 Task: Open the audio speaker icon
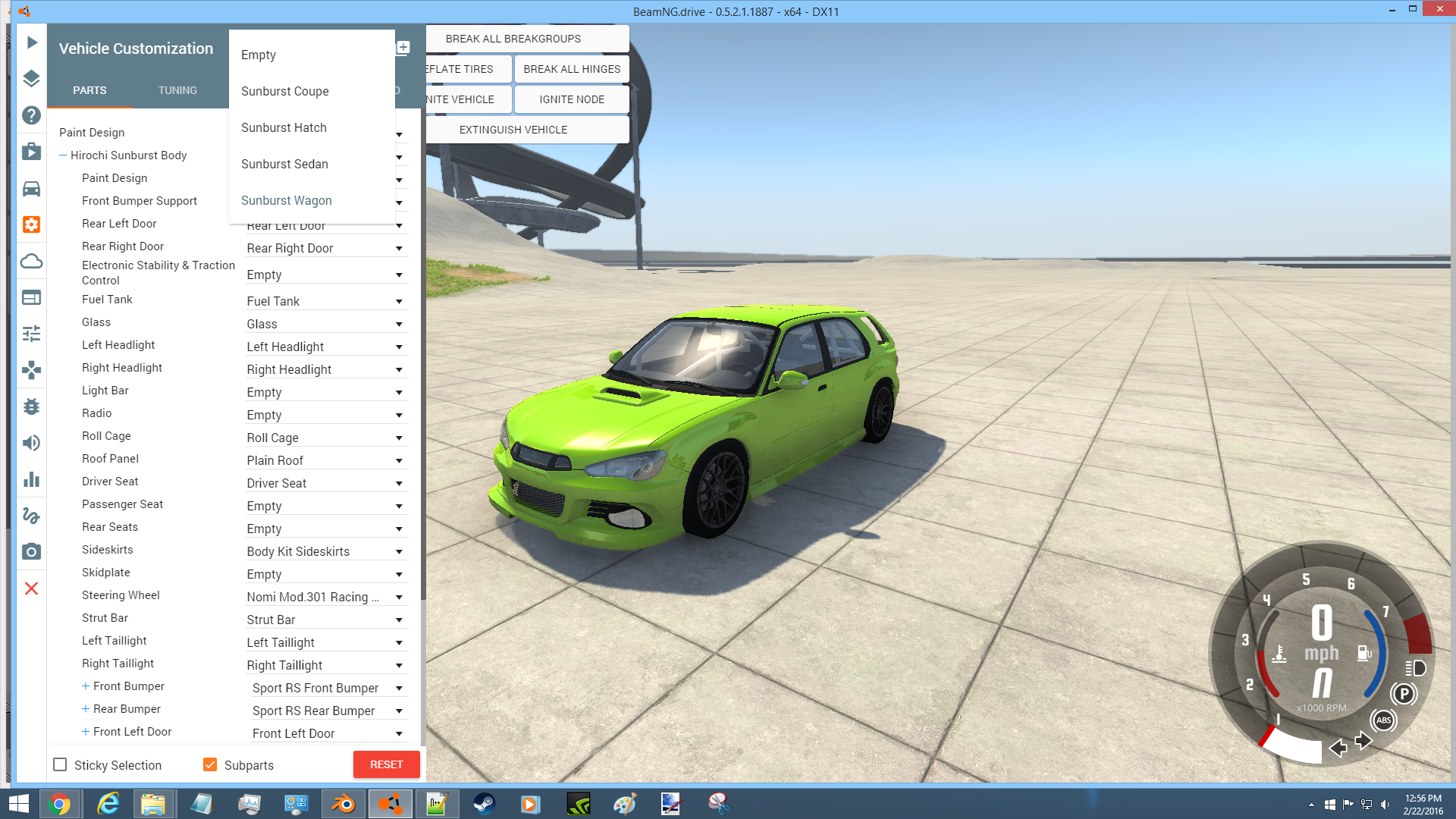coord(31,443)
